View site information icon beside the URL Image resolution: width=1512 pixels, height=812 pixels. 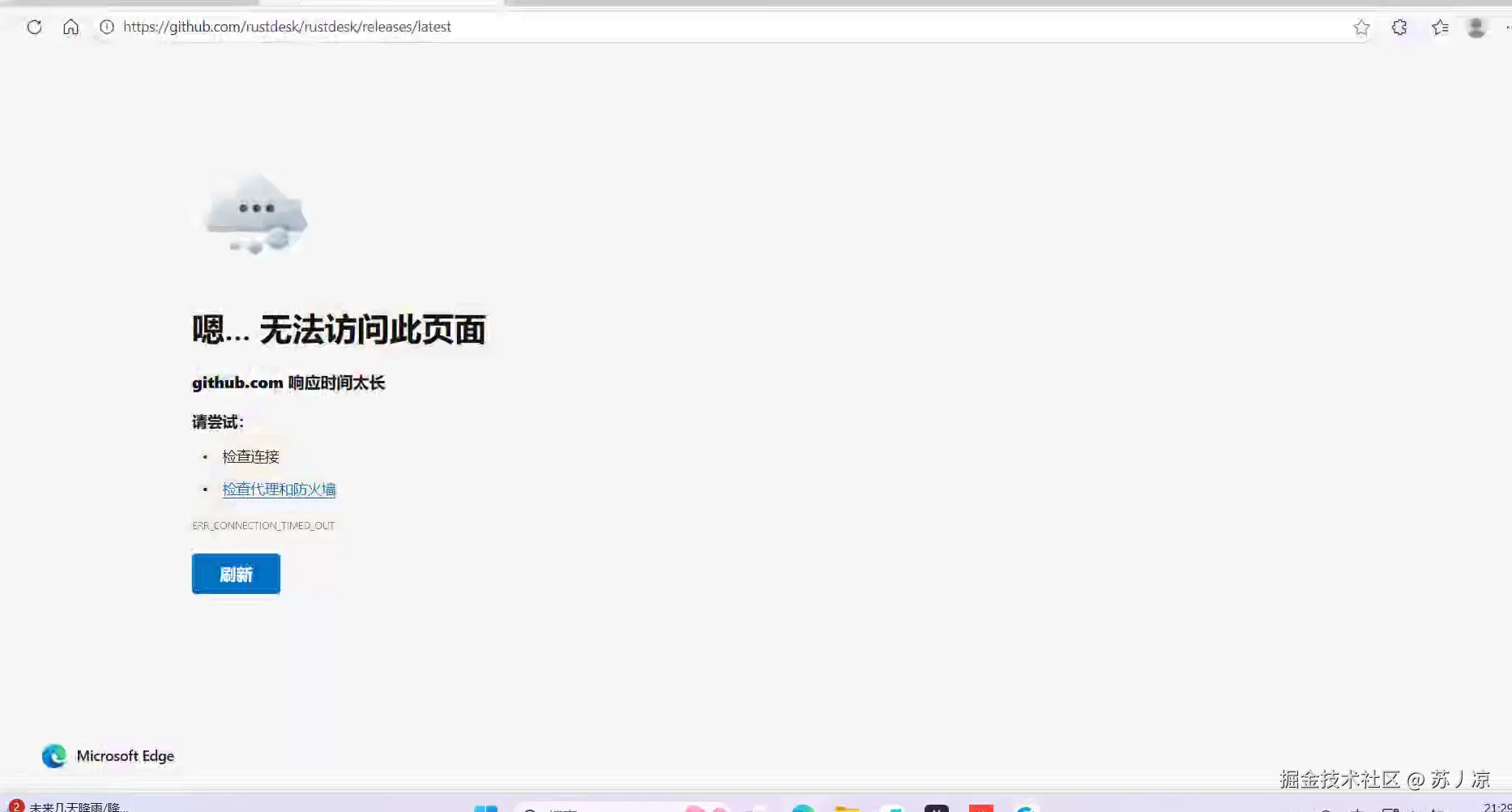click(x=106, y=27)
